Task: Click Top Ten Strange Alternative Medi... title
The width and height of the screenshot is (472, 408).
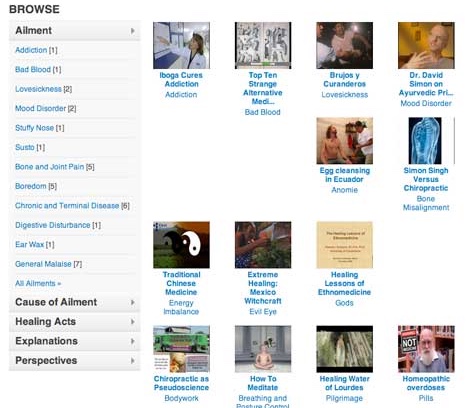Action: pyautogui.click(x=263, y=88)
